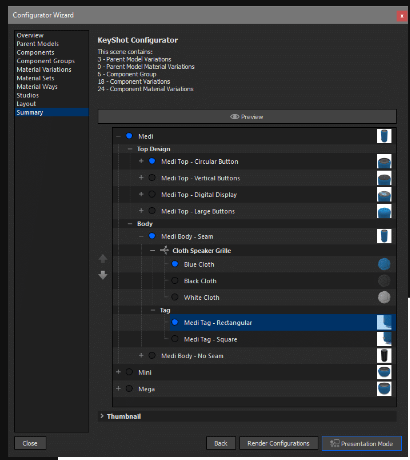Select the Summary wizard page
410x460 pixels.
52,112
